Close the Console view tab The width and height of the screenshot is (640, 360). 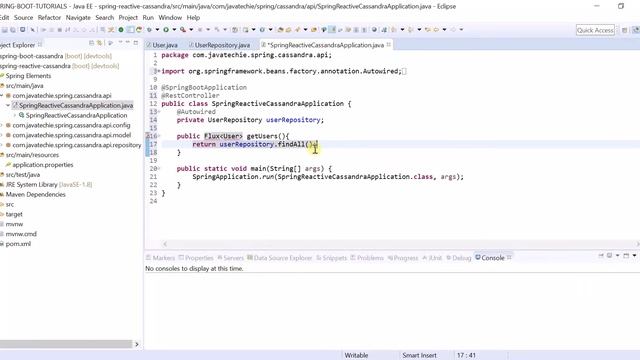(509, 258)
